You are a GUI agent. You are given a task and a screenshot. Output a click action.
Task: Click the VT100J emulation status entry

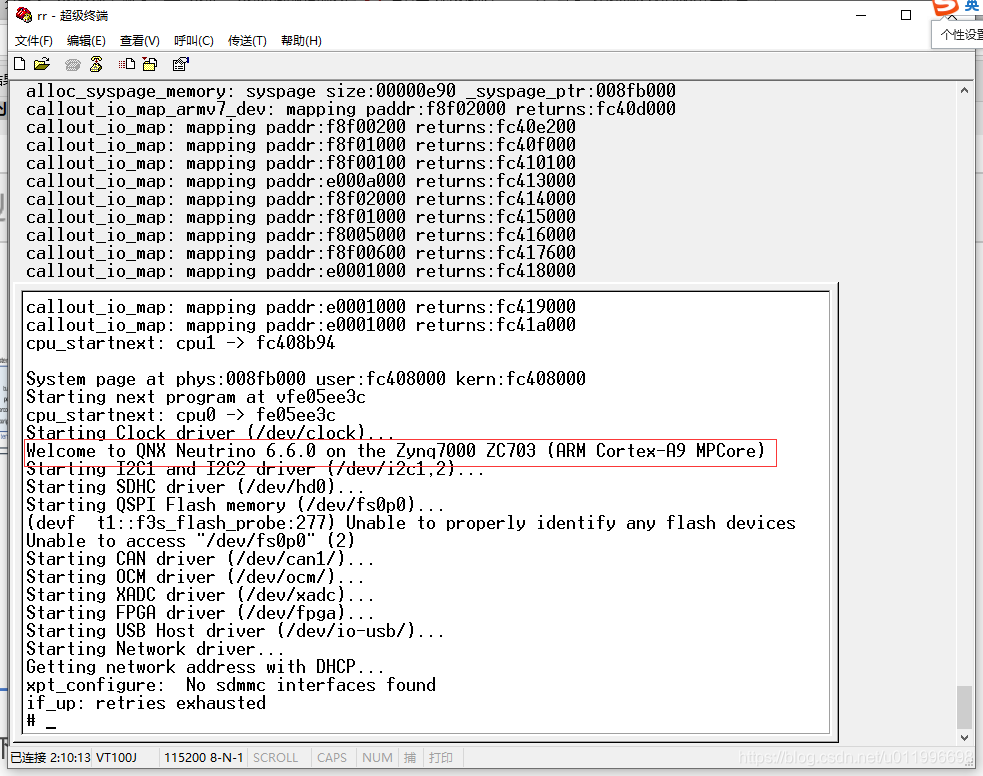(x=116, y=757)
